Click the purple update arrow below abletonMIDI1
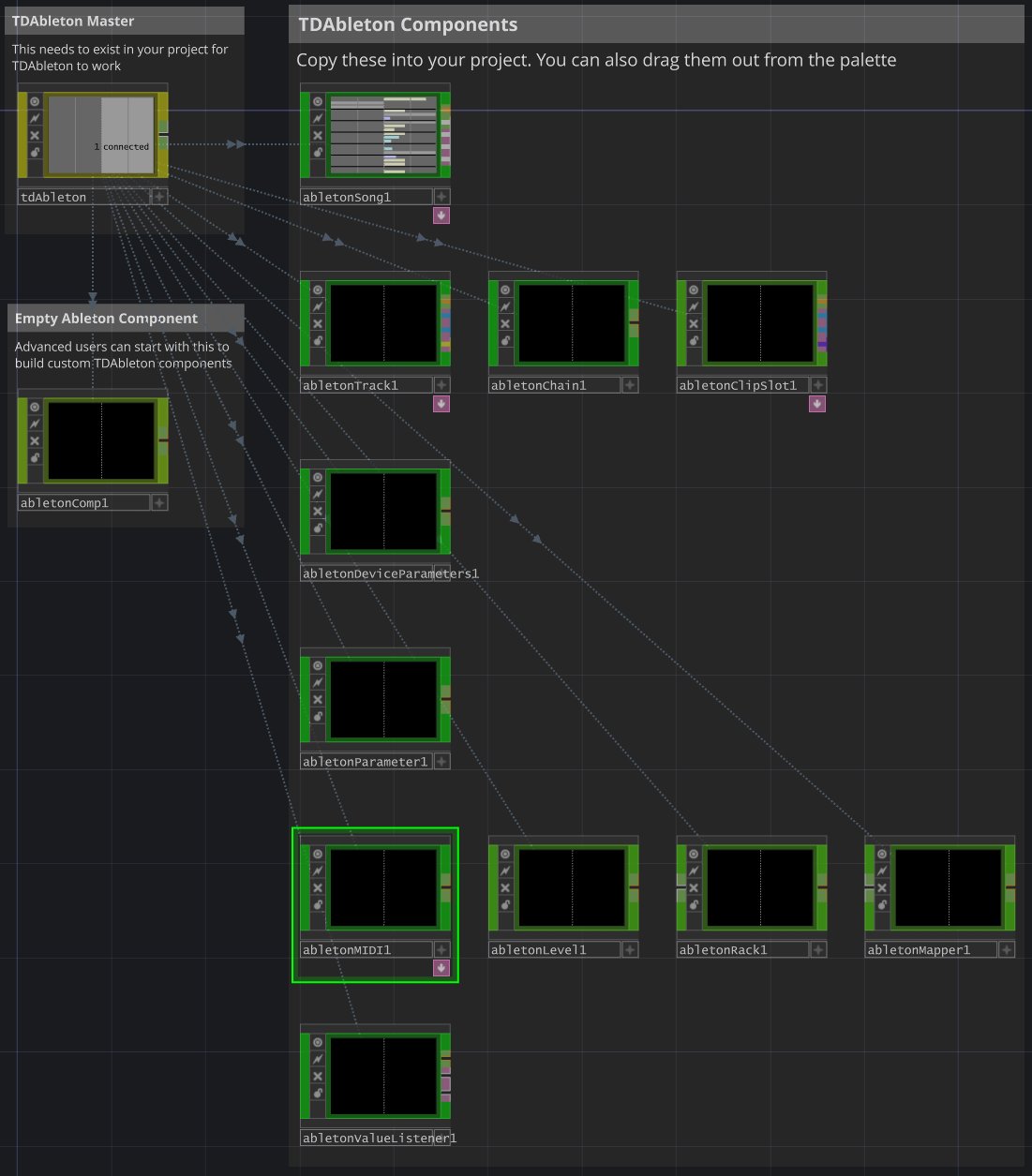The image size is (1032, 1176). tap(441, 967)
